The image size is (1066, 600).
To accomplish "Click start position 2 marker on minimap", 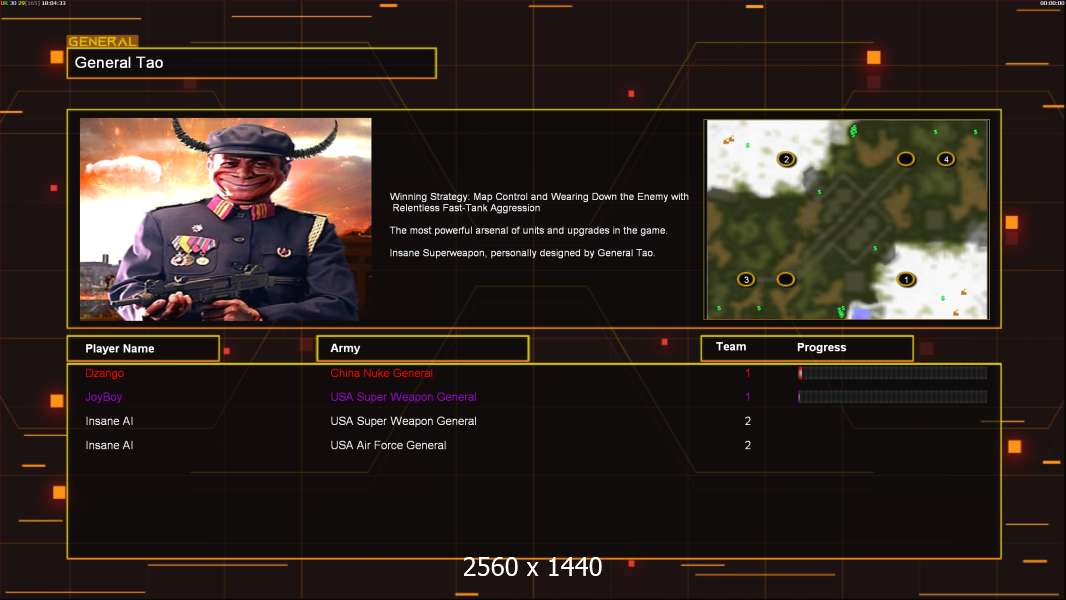I will (786, 160).
